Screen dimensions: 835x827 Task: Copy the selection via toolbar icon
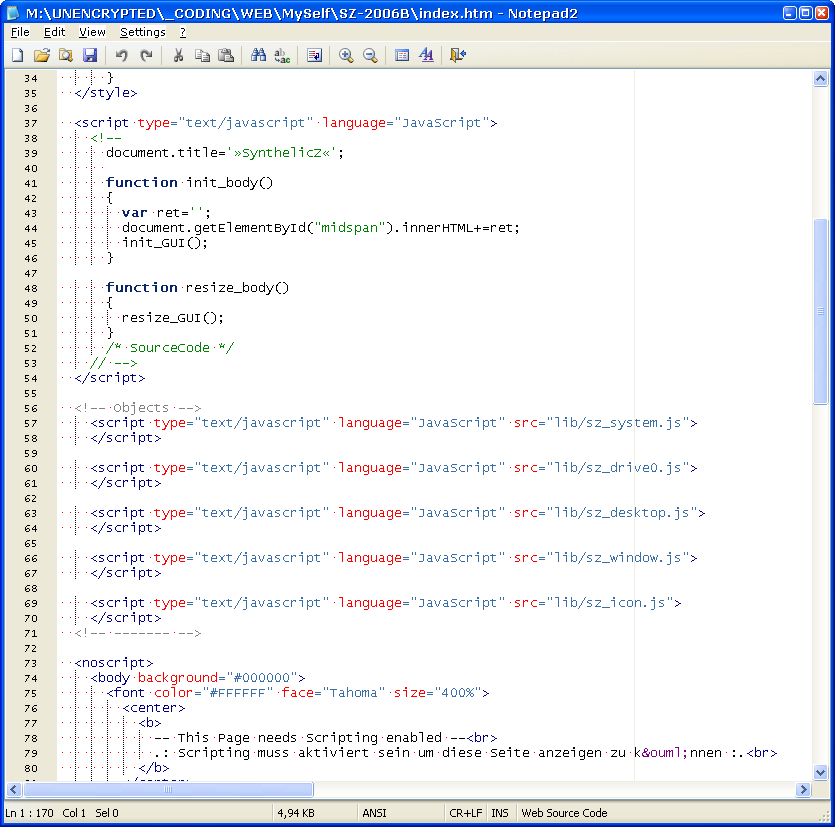point(202,55)
